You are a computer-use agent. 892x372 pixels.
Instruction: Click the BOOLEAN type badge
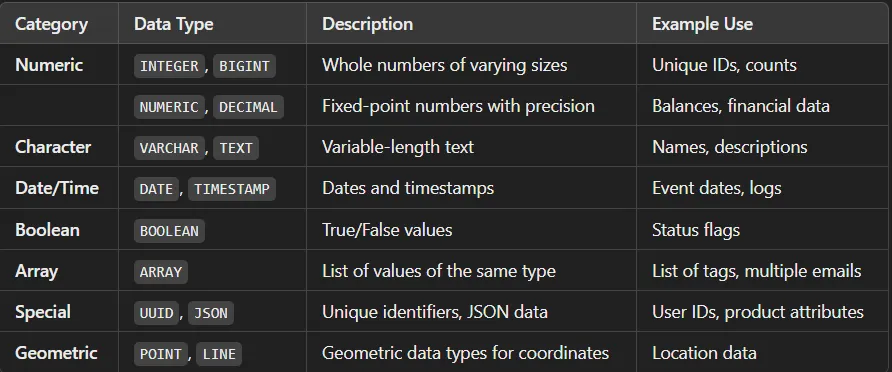click(170, 231)
